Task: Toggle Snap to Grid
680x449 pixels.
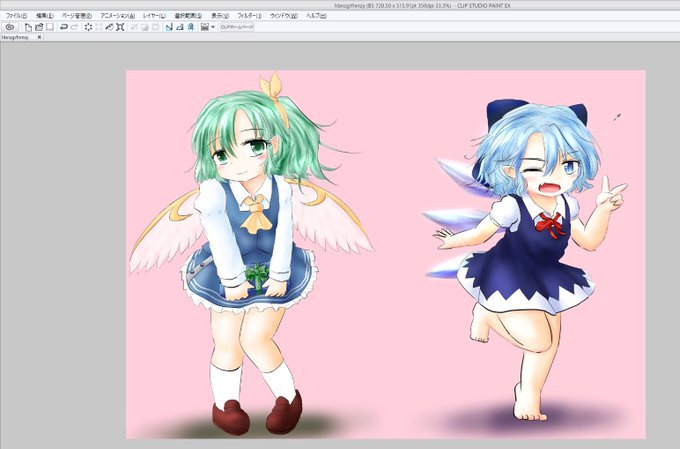Action: pyautogui.click(x=191, y=27)
